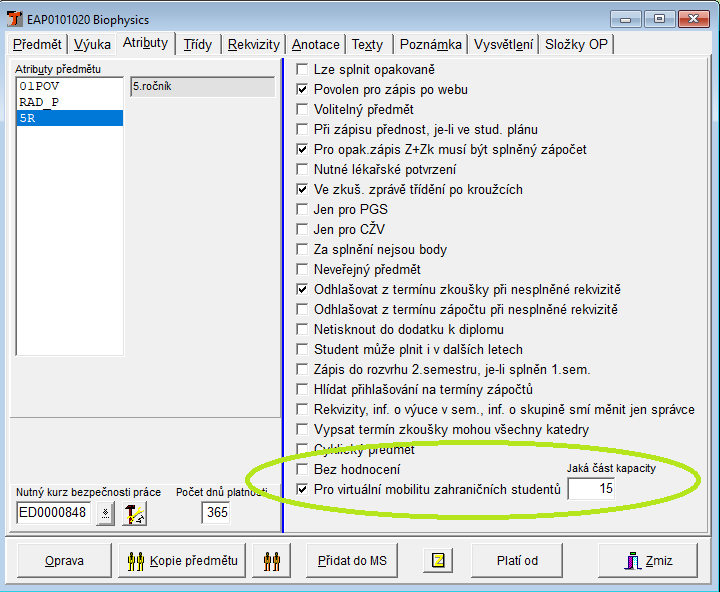The image size is (720, 592).
Task: Click Kopie předmětu copy button
Action: pos(182,561)
